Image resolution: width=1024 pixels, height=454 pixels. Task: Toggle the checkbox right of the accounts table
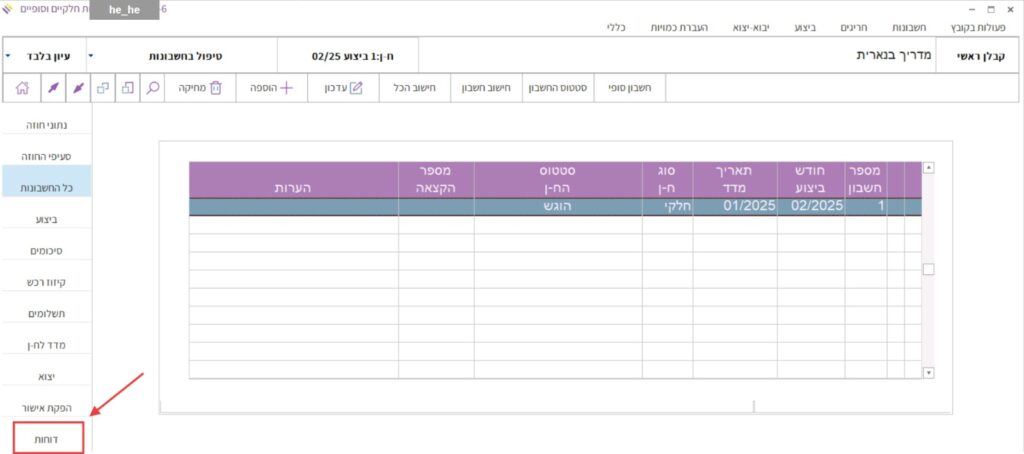[x=928, y=269]
